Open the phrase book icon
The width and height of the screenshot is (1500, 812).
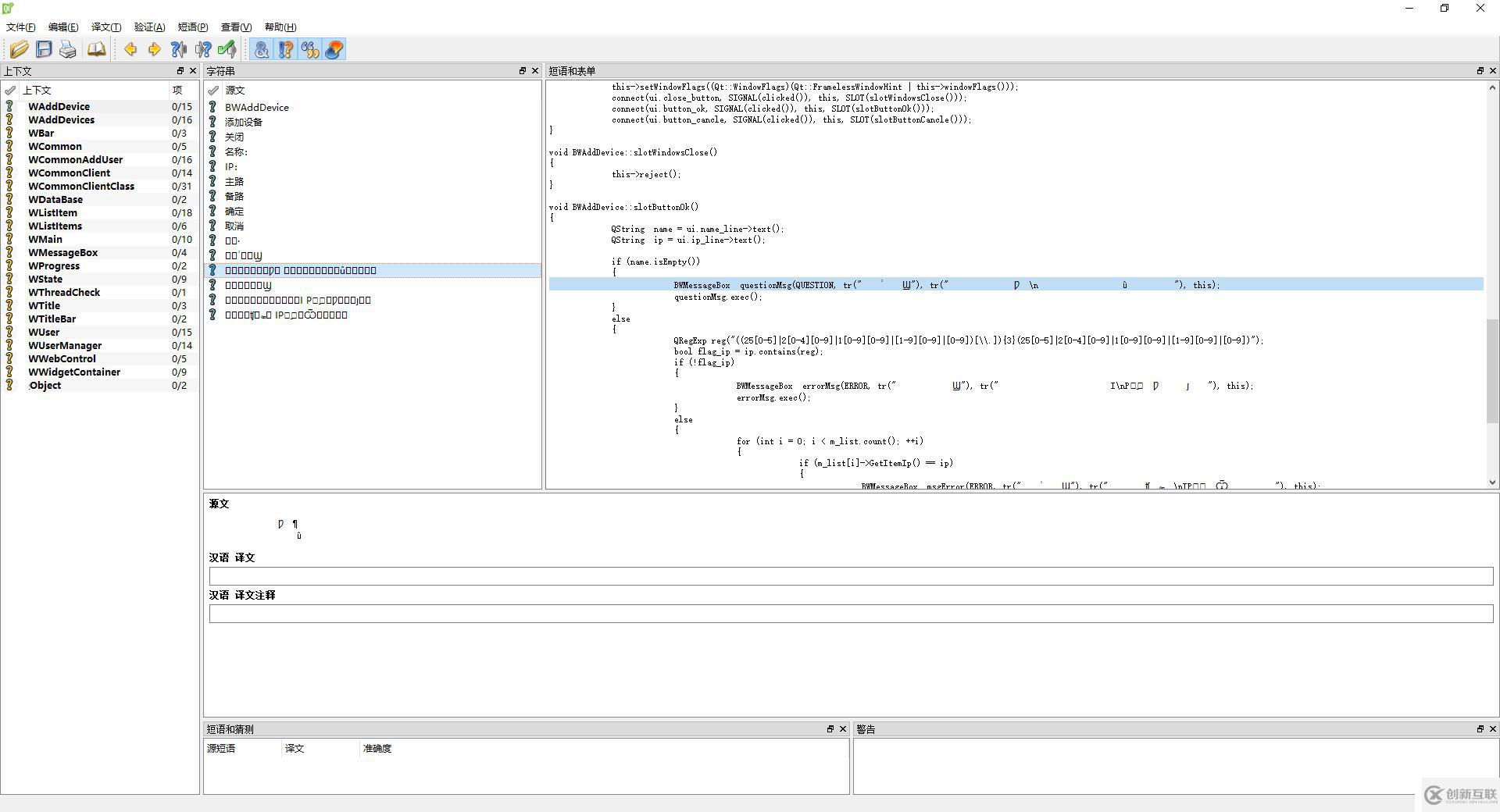pos(96,50)
